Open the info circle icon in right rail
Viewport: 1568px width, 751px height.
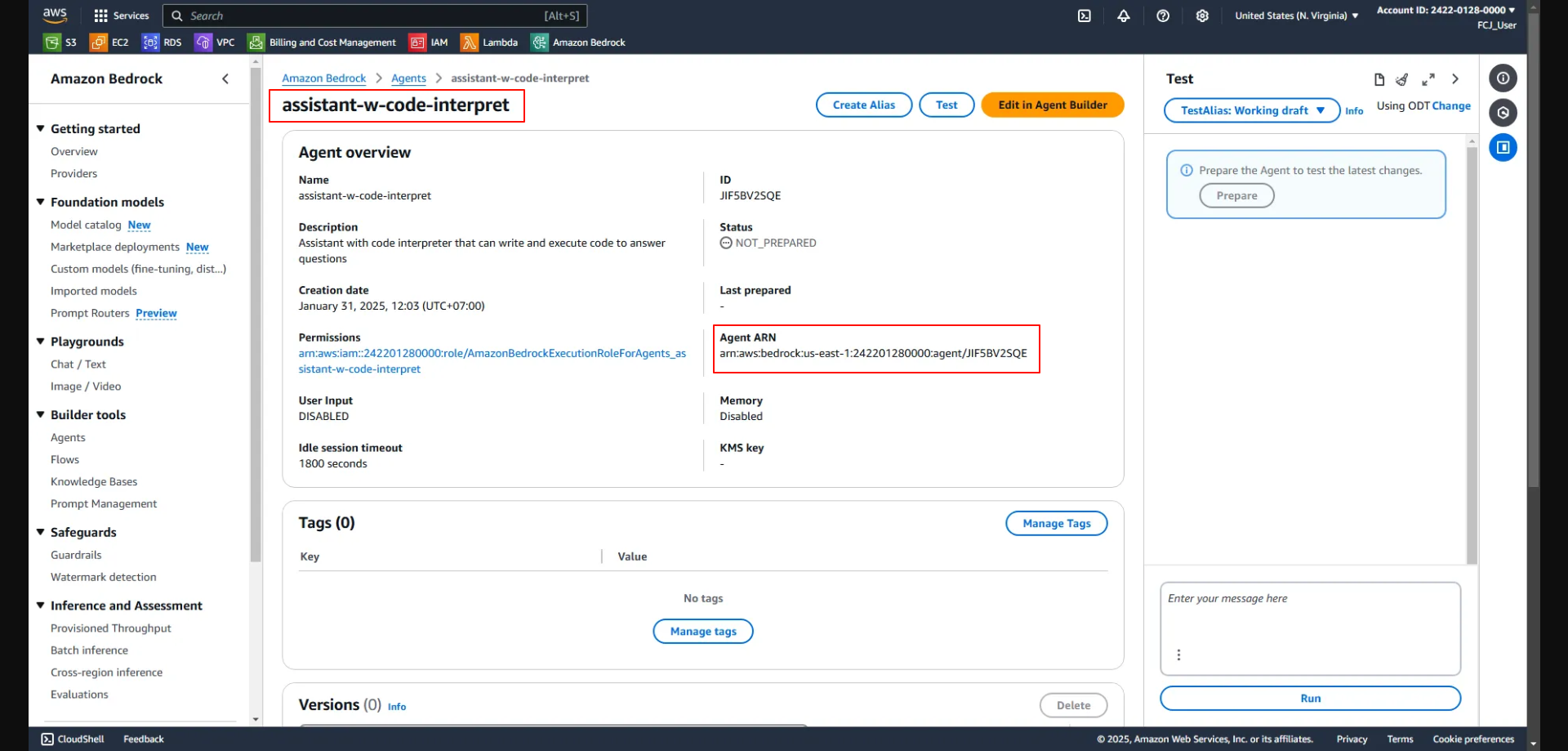1503,78
